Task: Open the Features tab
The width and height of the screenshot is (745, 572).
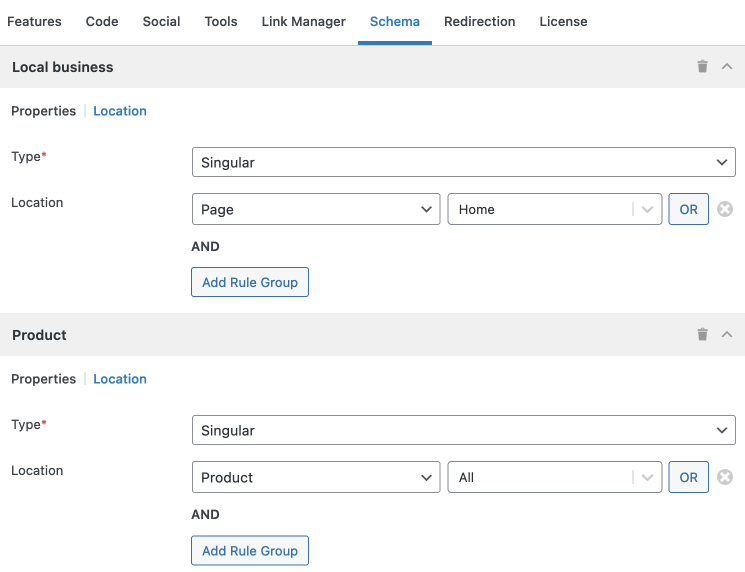Action: pos(34,21)
